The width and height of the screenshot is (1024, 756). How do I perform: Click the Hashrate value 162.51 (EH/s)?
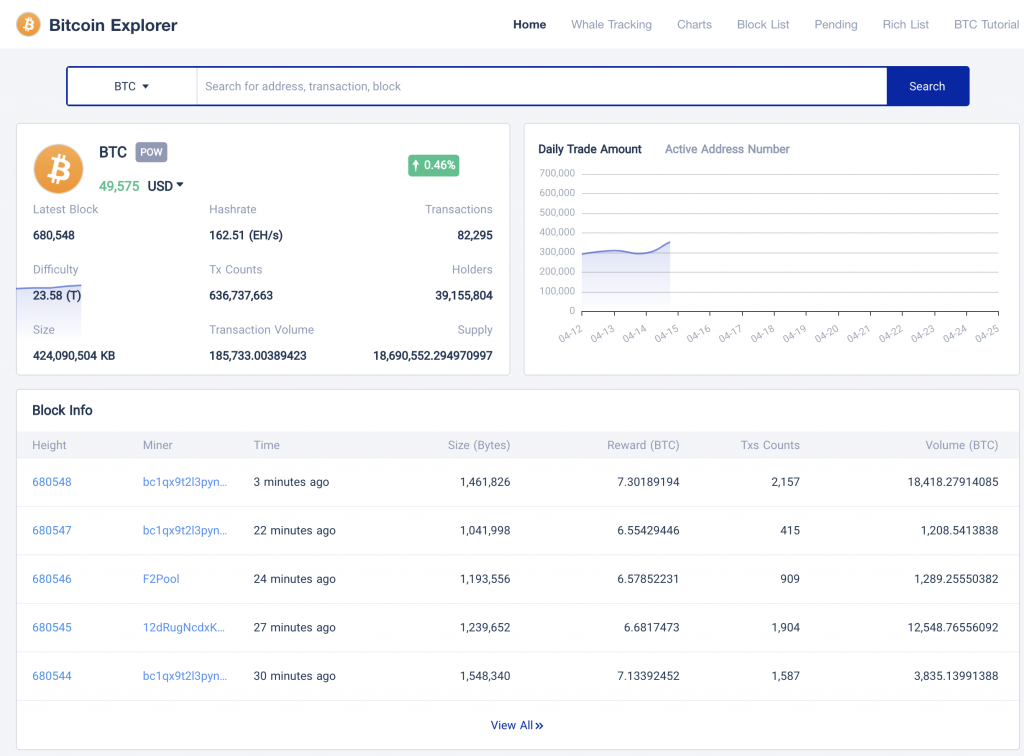(246, 235)
